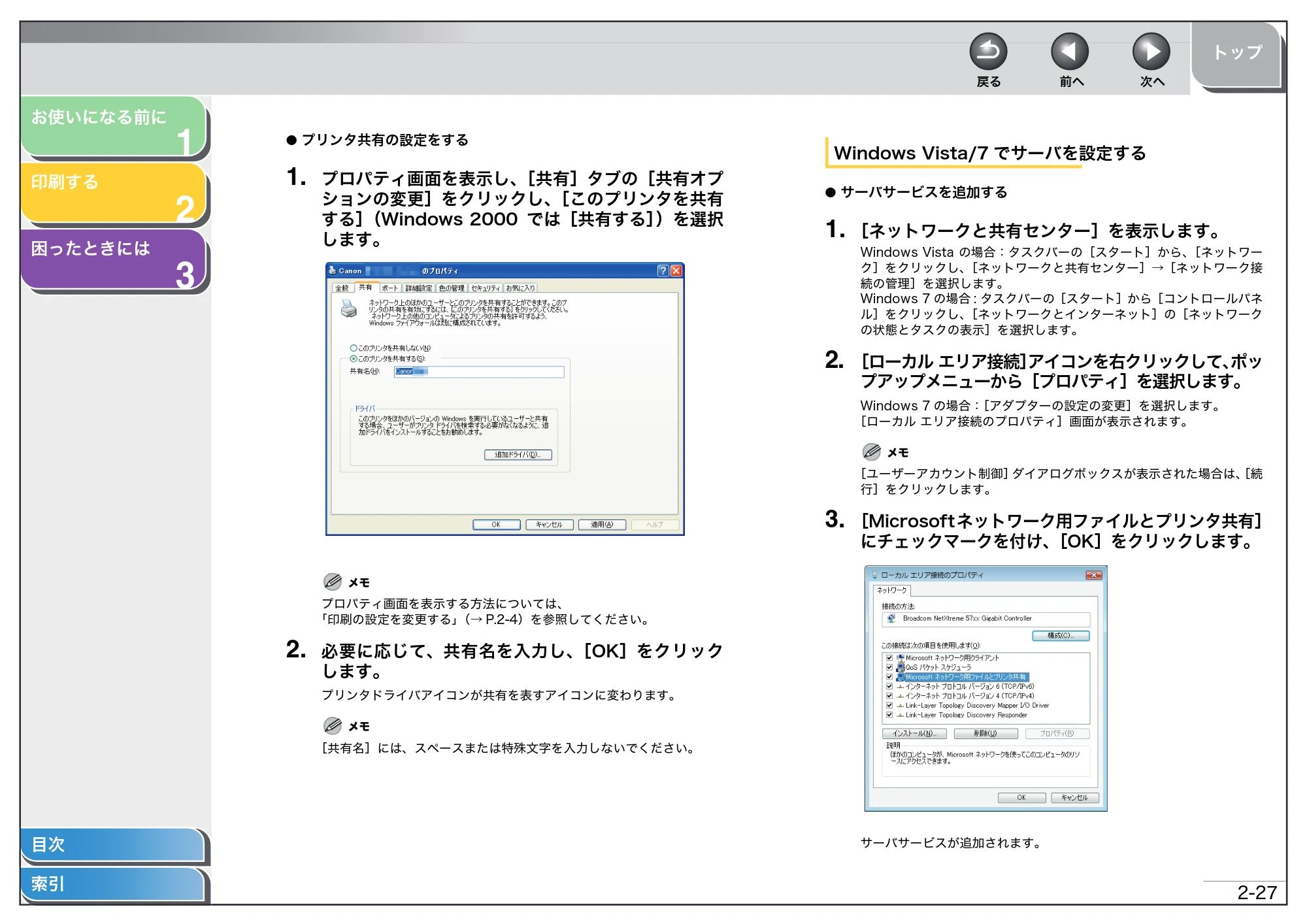Select the ネットワーク tab
The height and width of the screenshot is (924, 1307).
(x=892, y=591)
